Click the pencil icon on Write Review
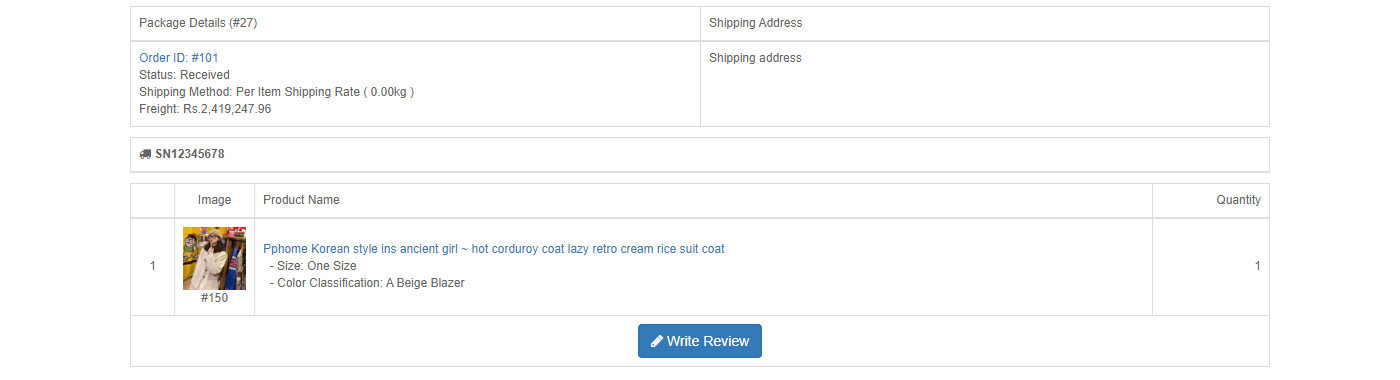1400x380 pixels. [657, 341]
